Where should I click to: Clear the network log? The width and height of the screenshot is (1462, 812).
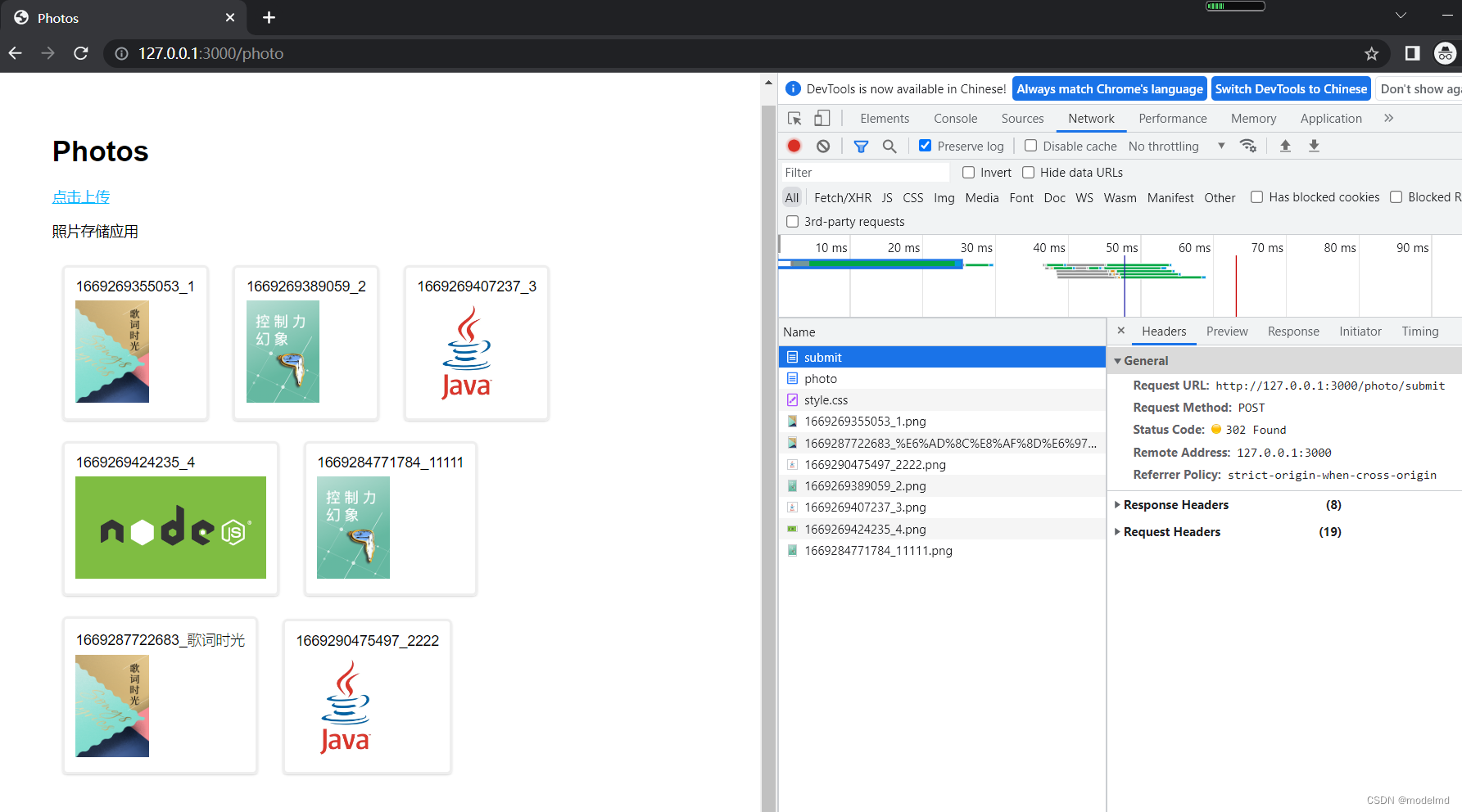[823, 146]
